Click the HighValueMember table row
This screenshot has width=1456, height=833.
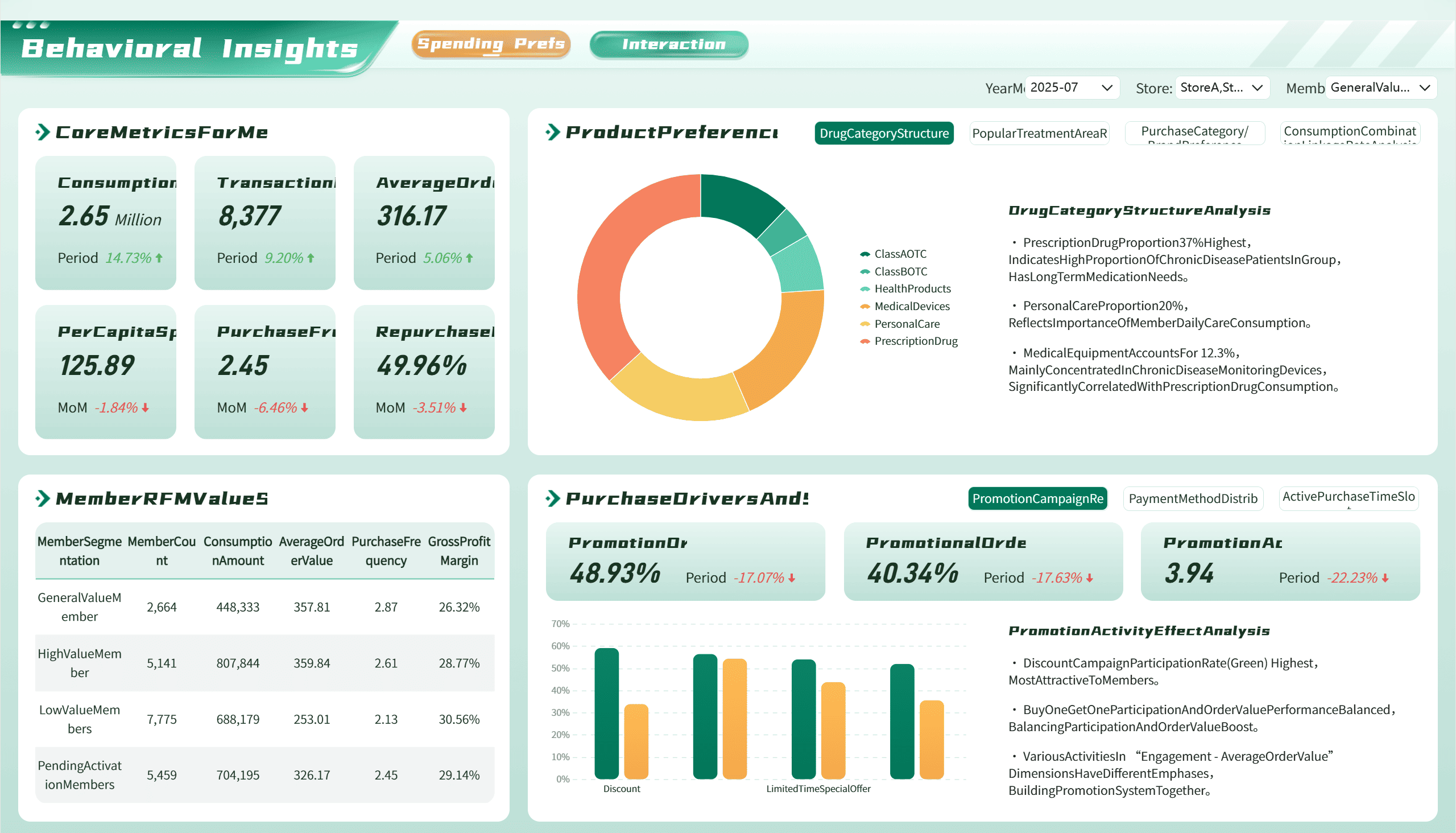tap(264, 663)
